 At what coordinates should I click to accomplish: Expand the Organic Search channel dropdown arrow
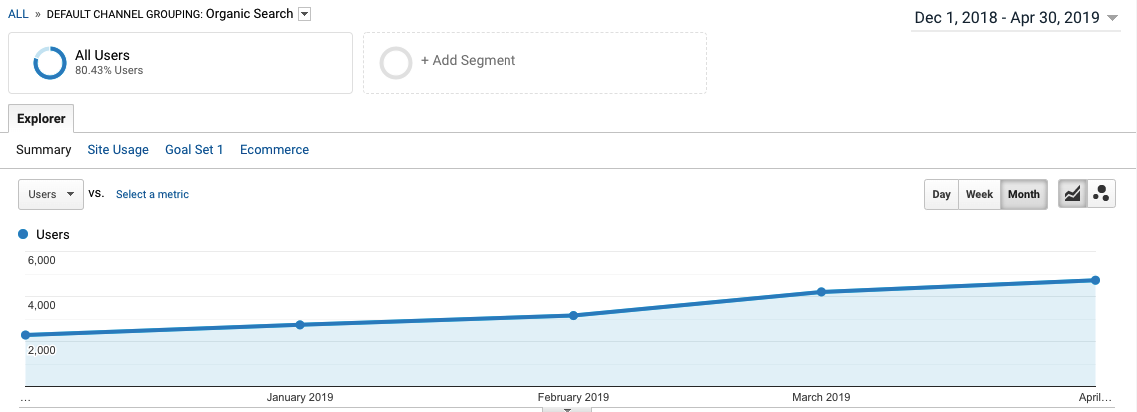point(305,15)
